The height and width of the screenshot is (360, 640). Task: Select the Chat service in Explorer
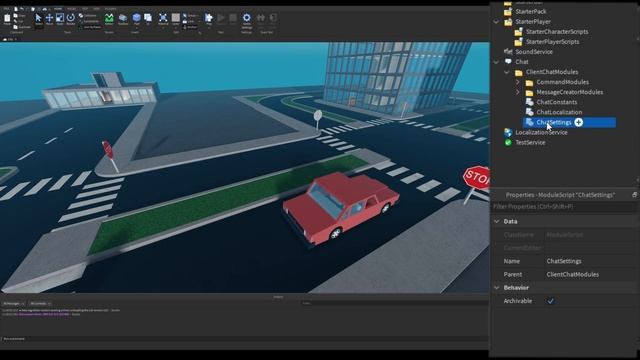coord(522,62)
